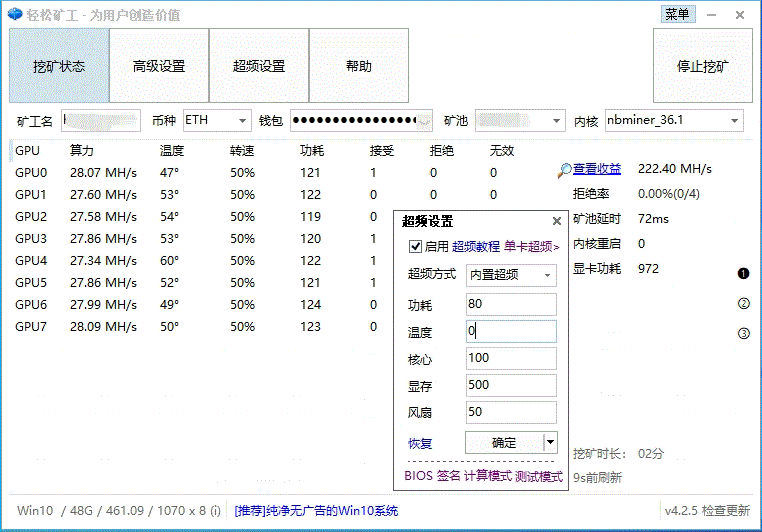Click the 风扇 field showing 50
Image resolution: width=762 pixels, height=532 pixels.
[511, 412]
